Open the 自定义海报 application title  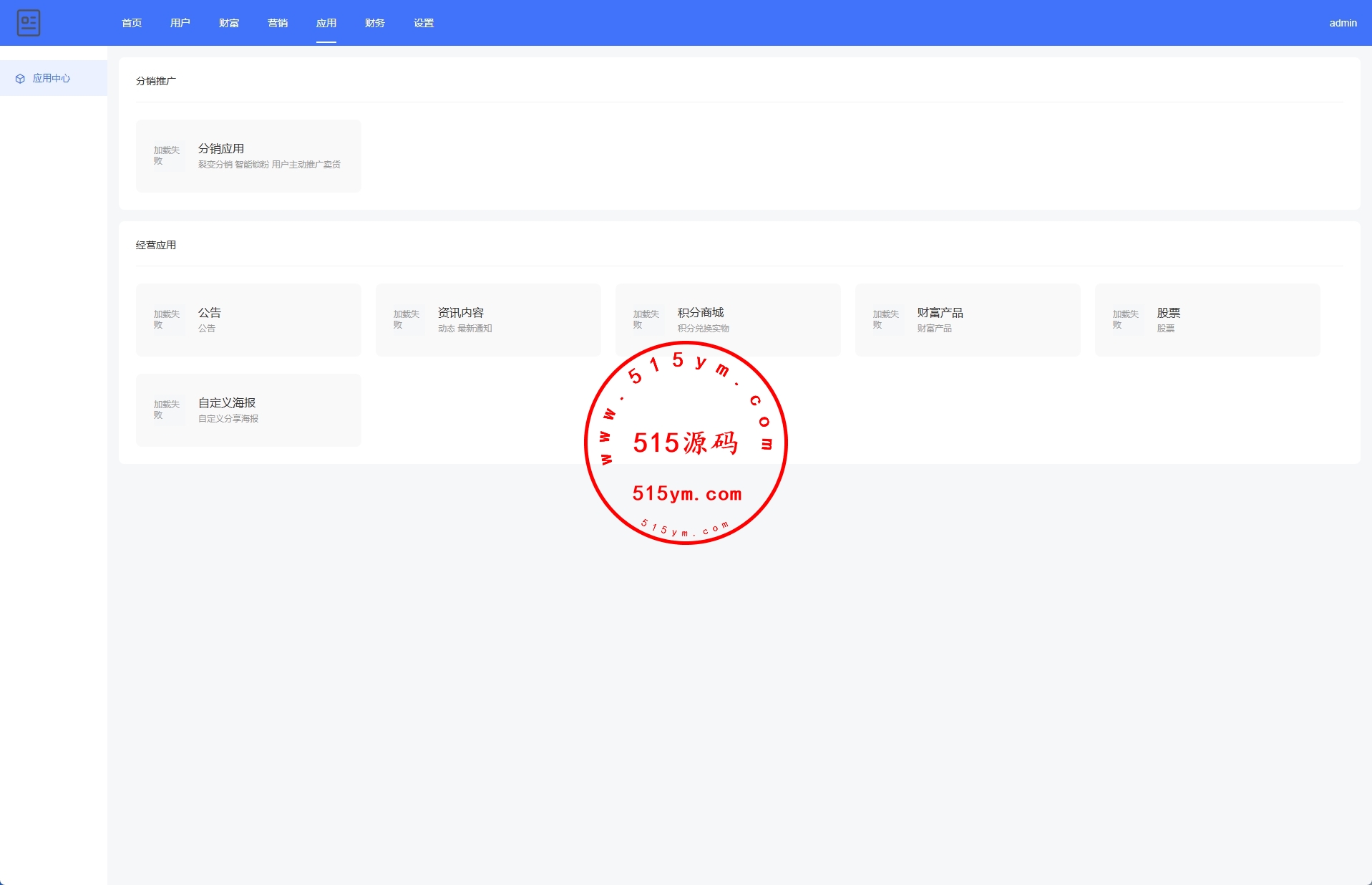point(227,403)
